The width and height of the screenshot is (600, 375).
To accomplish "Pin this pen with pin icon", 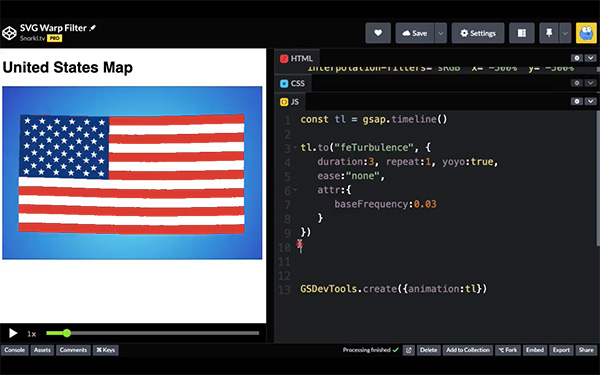I will (x=549, y=33).
